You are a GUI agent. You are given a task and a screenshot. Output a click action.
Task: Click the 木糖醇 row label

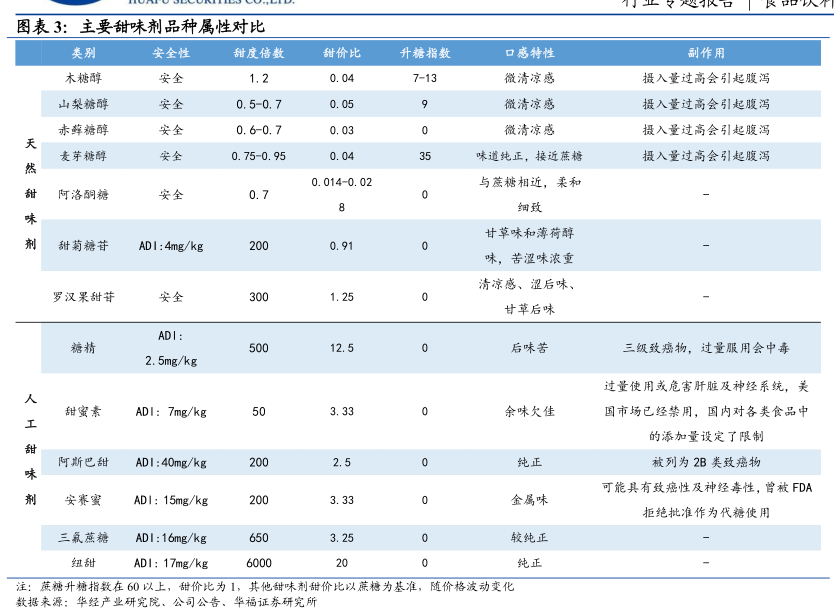[x=84, y=78]
